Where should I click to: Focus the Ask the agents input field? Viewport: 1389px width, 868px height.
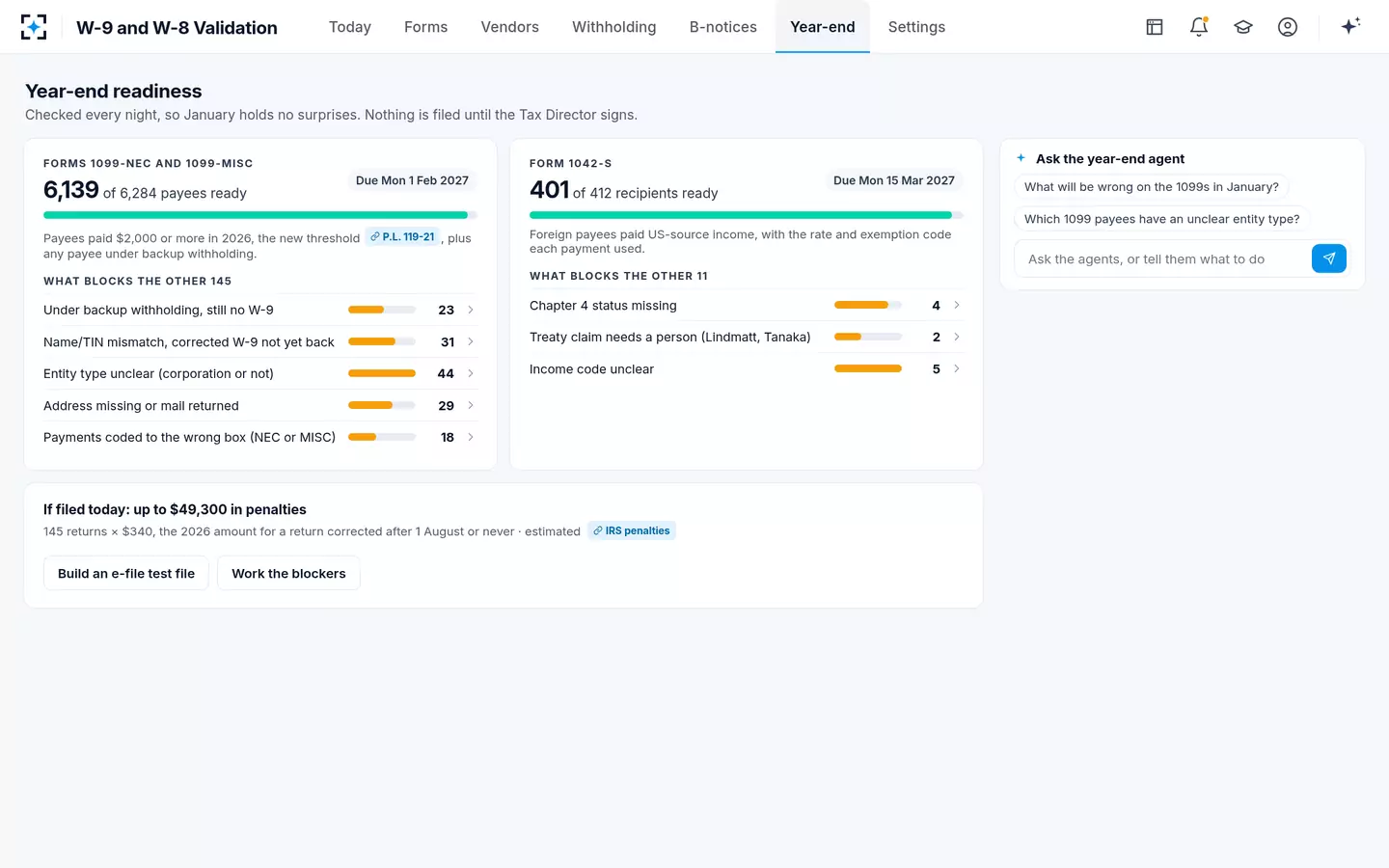coord(1162,258)
